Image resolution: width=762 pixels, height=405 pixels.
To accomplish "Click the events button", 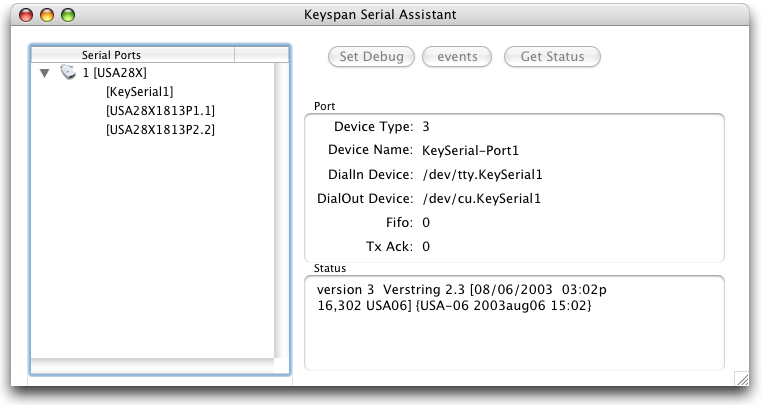I will pyautogui.click(x=457, y=56).
